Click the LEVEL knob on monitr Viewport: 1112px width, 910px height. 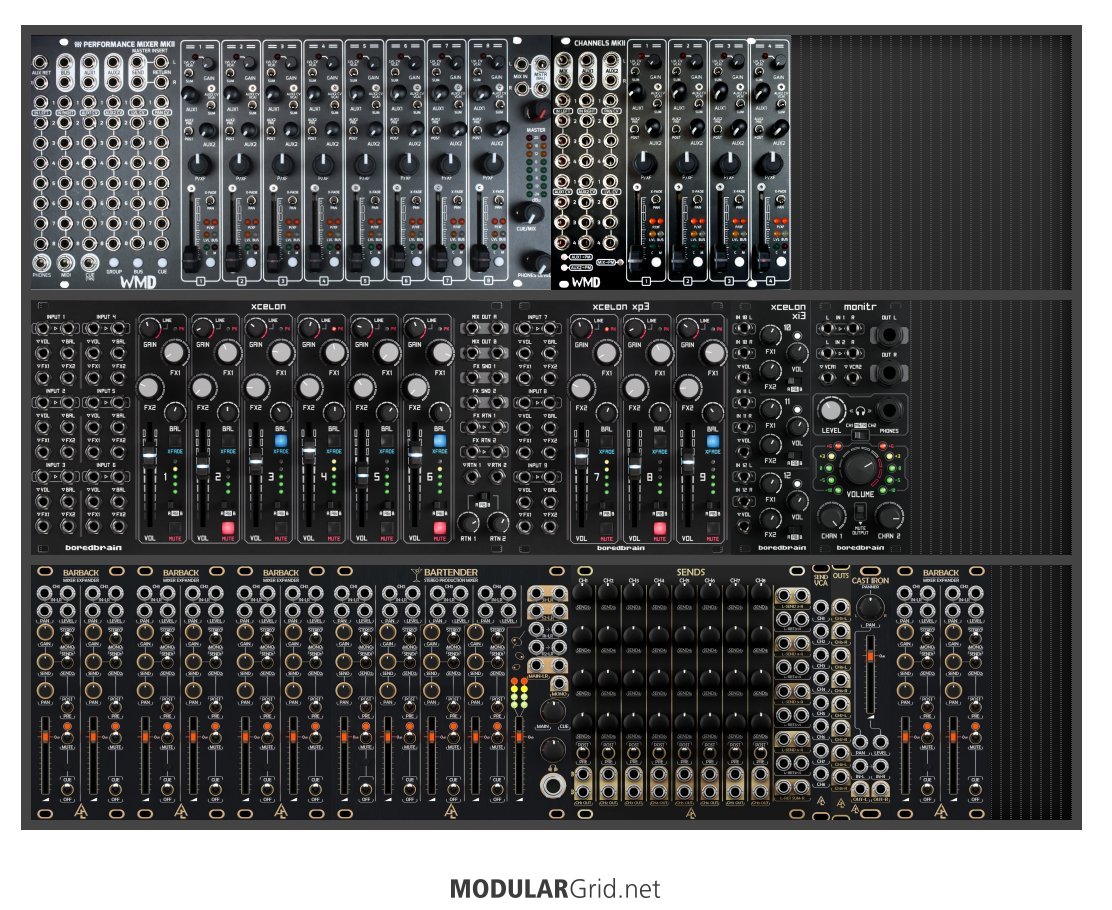coord(830,410)
